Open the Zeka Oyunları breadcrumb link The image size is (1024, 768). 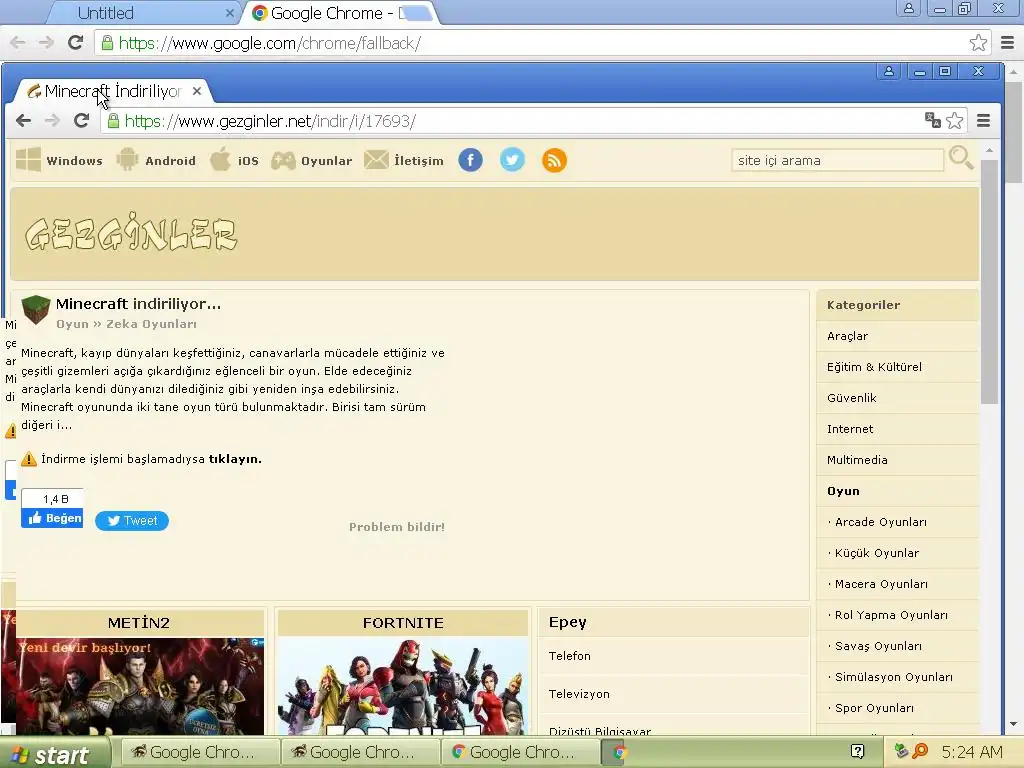pos(152,324)
